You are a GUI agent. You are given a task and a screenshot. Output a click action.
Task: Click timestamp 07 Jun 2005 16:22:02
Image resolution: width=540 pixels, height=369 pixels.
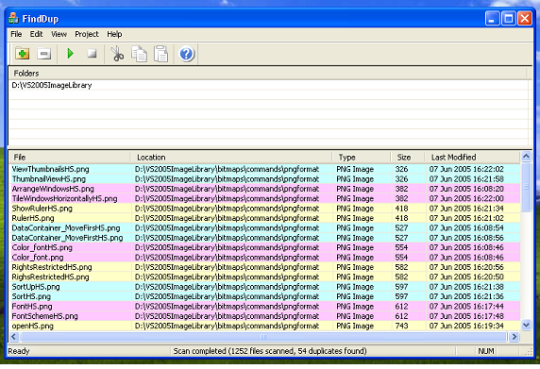coord(466,169)
